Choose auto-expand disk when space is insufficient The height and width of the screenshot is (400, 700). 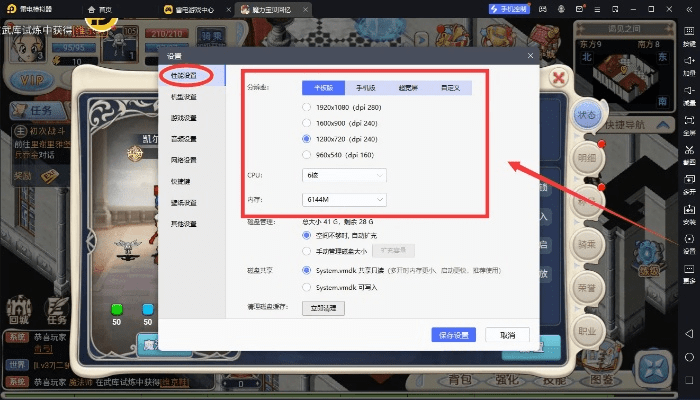pyautogui.click(x=306, y=235)
